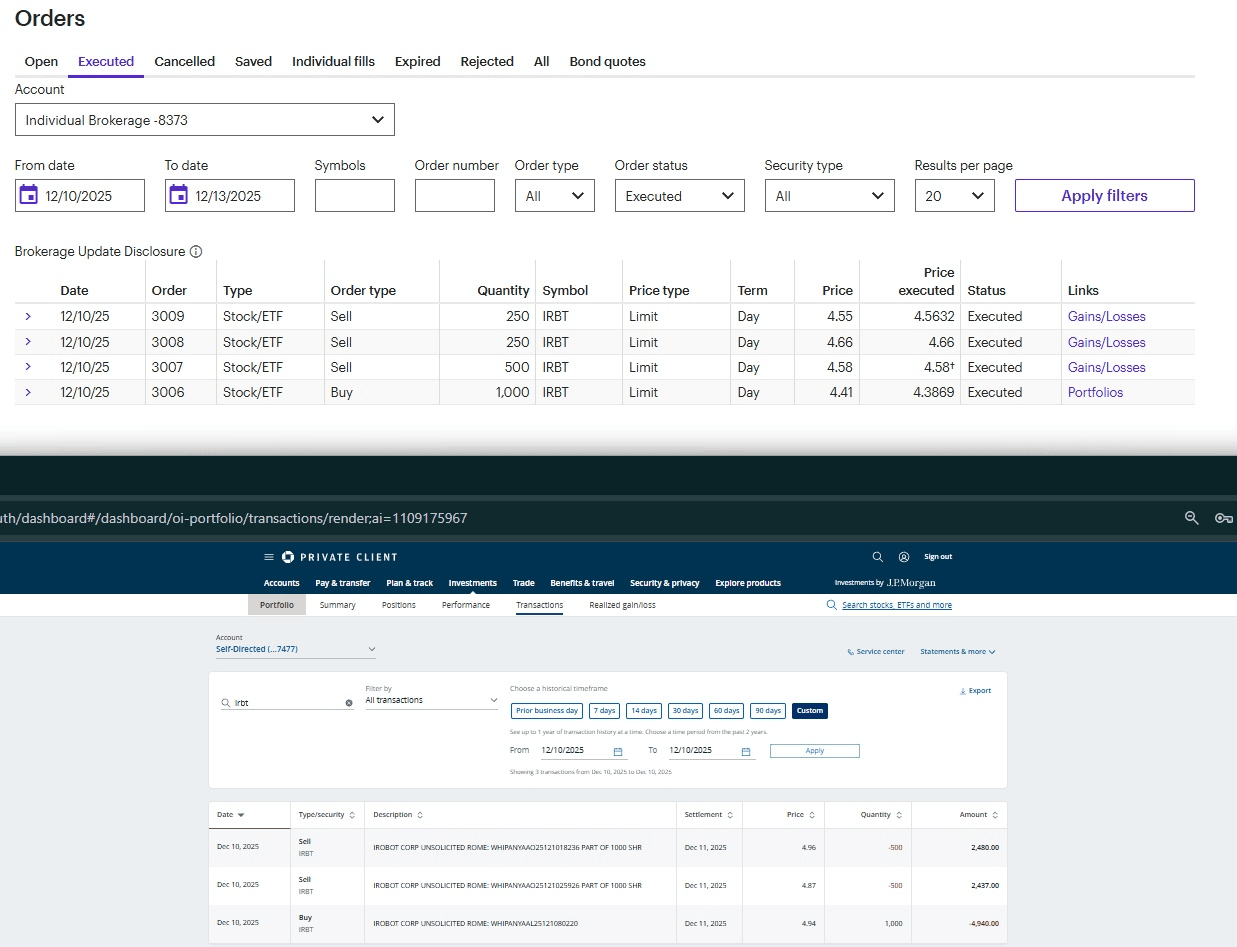Click the Export download icon

[962, 691]
